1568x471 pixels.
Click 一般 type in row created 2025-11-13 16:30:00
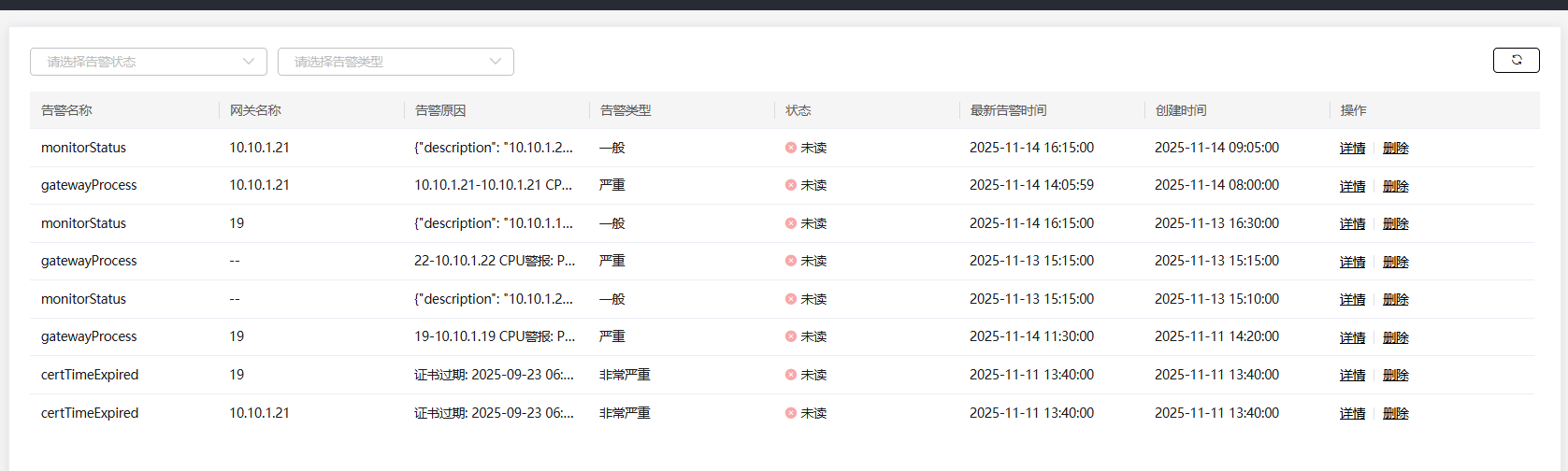click(612, 223)
